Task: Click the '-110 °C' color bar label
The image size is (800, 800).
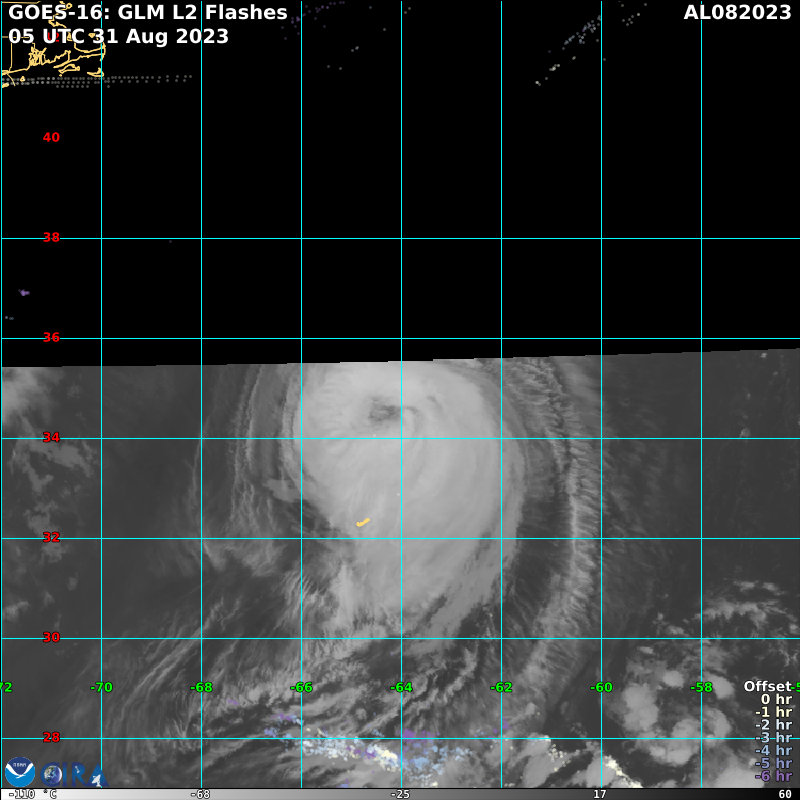Action: [x=32, y=794]
